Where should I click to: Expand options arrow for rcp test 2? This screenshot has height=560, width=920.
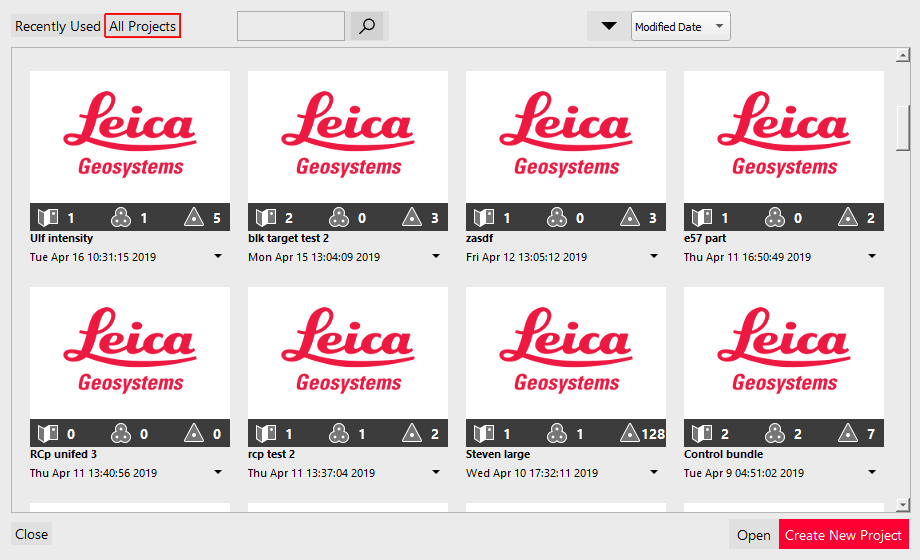click(x=436, y=473)
